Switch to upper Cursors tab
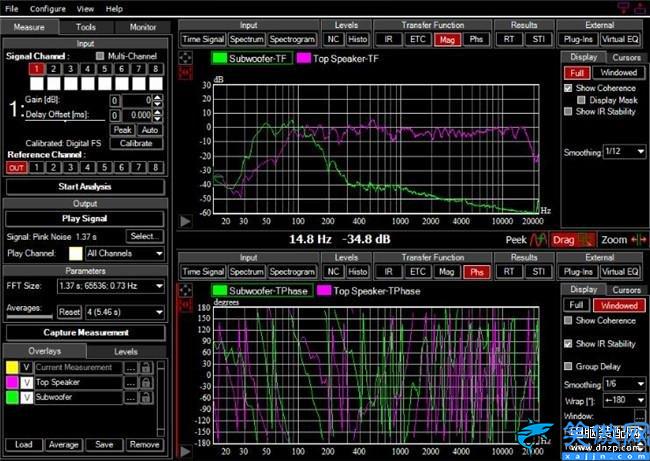This screenshot has height=461, width=650. (626, 57)
